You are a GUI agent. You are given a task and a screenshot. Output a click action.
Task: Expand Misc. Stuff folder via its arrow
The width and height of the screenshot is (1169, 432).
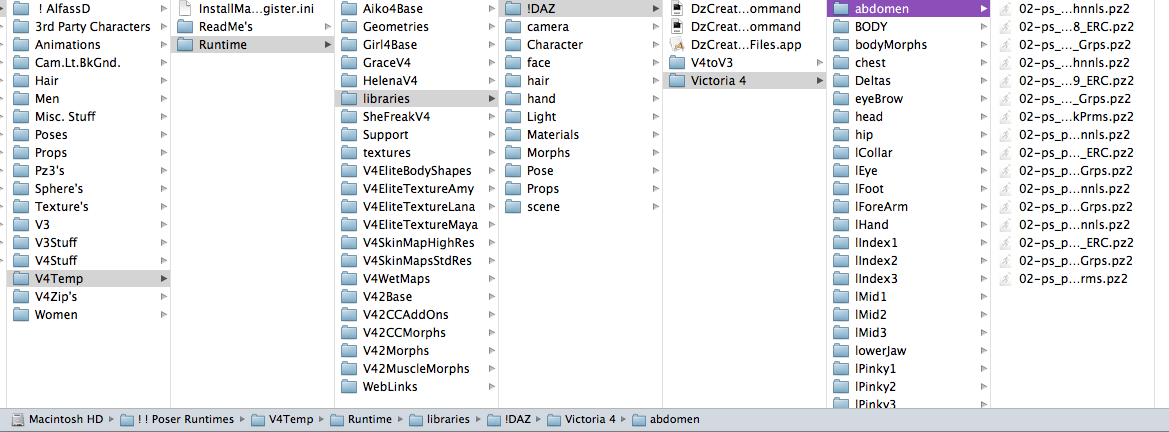[164, 117]
